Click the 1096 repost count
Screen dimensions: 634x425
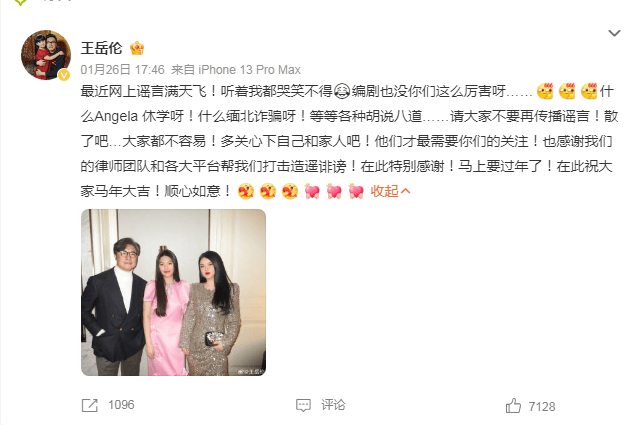coord(121,405)
